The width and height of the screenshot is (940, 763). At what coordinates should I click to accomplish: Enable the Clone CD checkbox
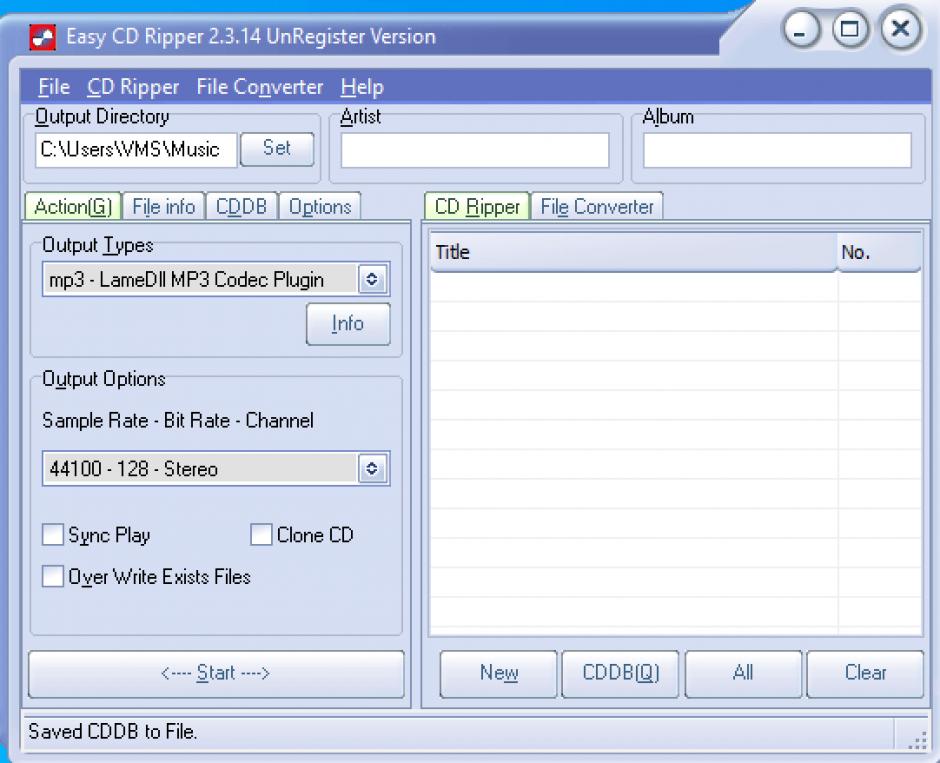coord(261,535)
